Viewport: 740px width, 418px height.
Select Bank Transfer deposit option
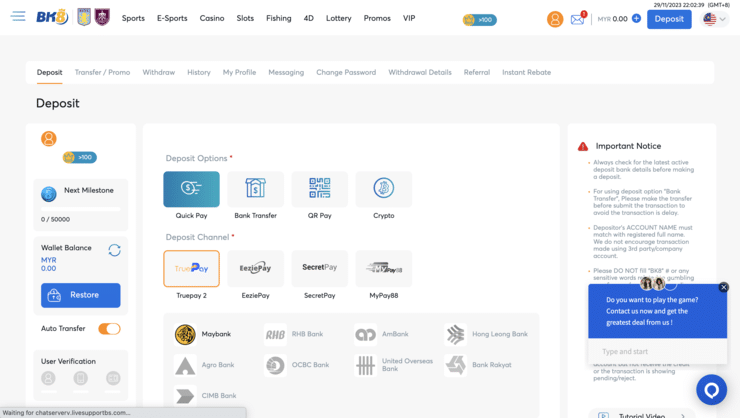tap(255, 189)
